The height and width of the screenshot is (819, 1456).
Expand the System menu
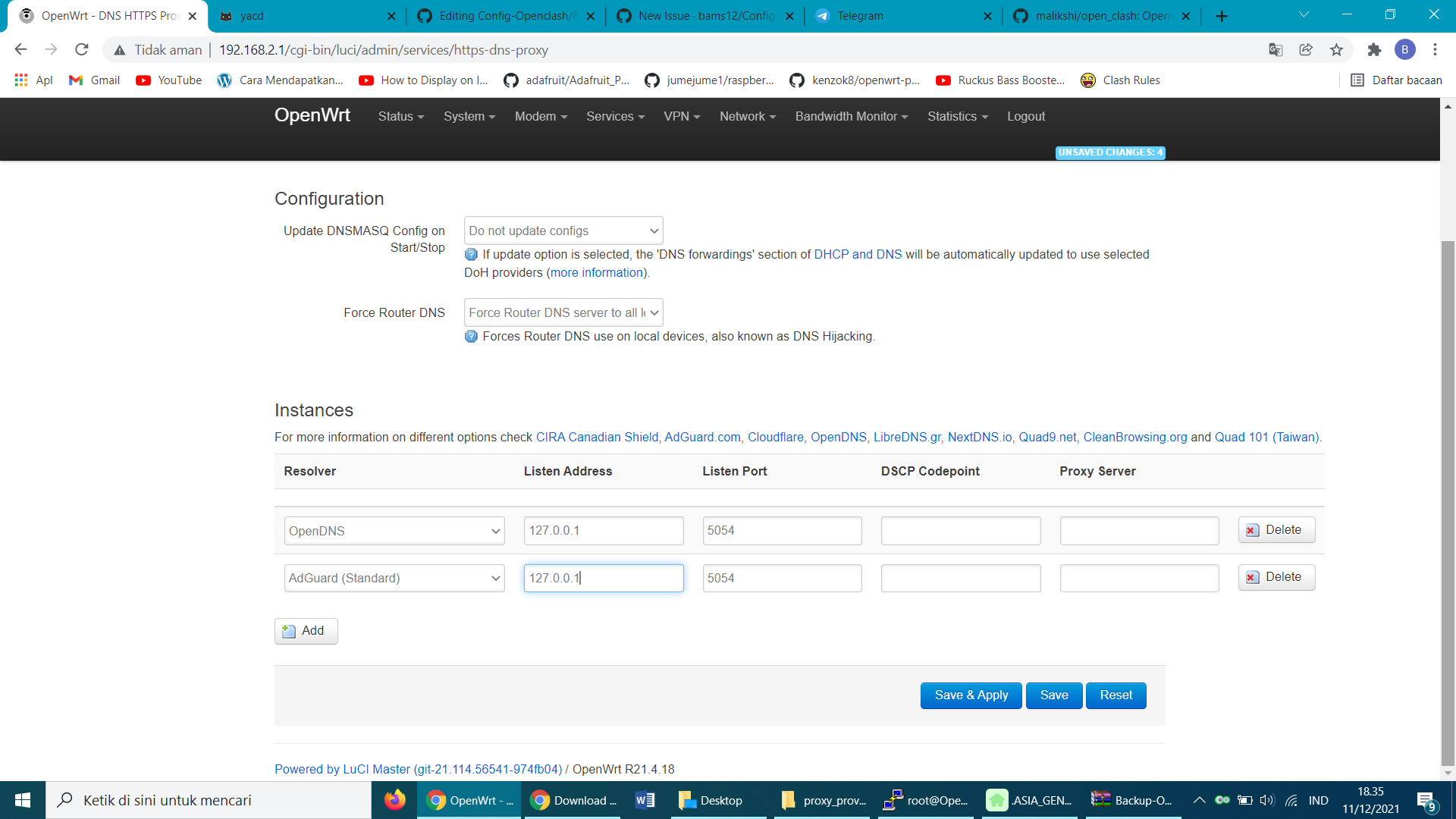point(469,116)
